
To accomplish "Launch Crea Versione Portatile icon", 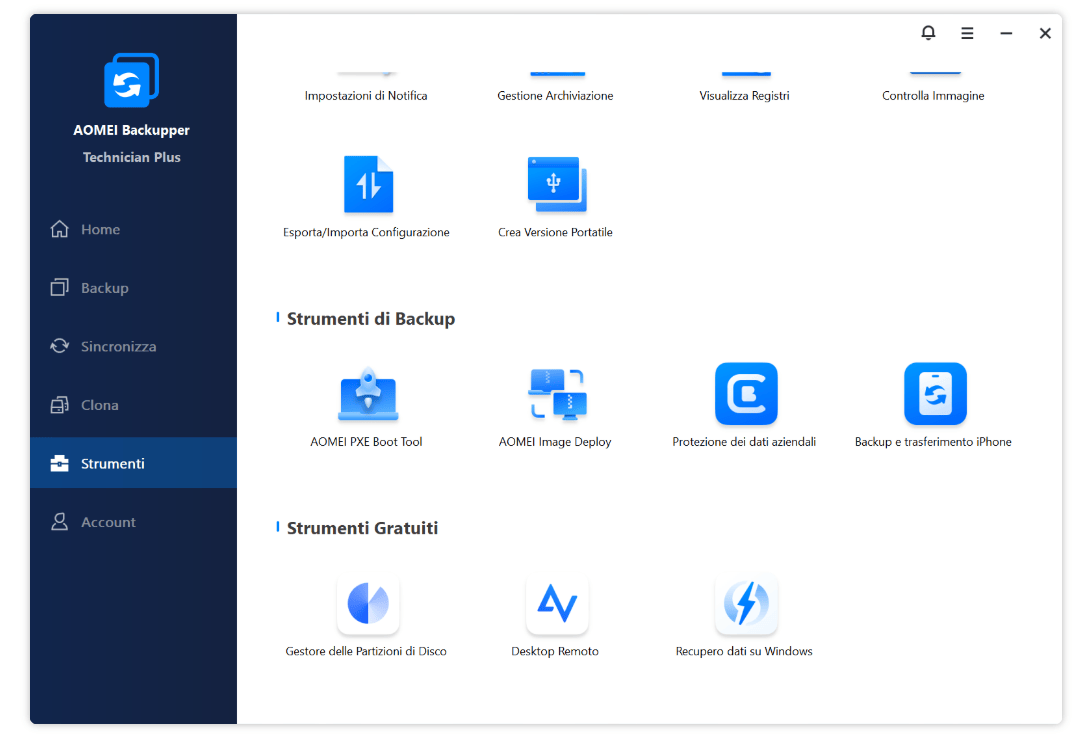I will (557, 185).
